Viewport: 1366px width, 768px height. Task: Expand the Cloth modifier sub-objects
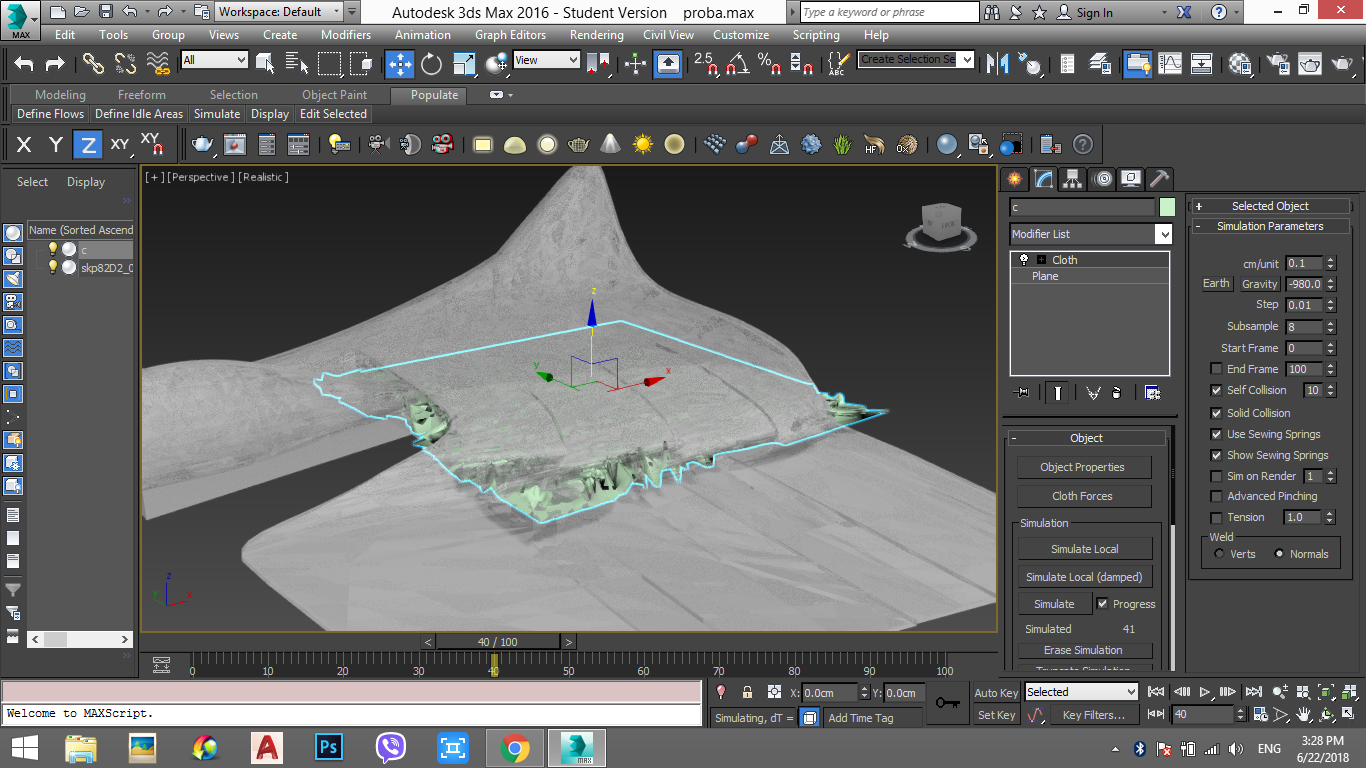1040,259
